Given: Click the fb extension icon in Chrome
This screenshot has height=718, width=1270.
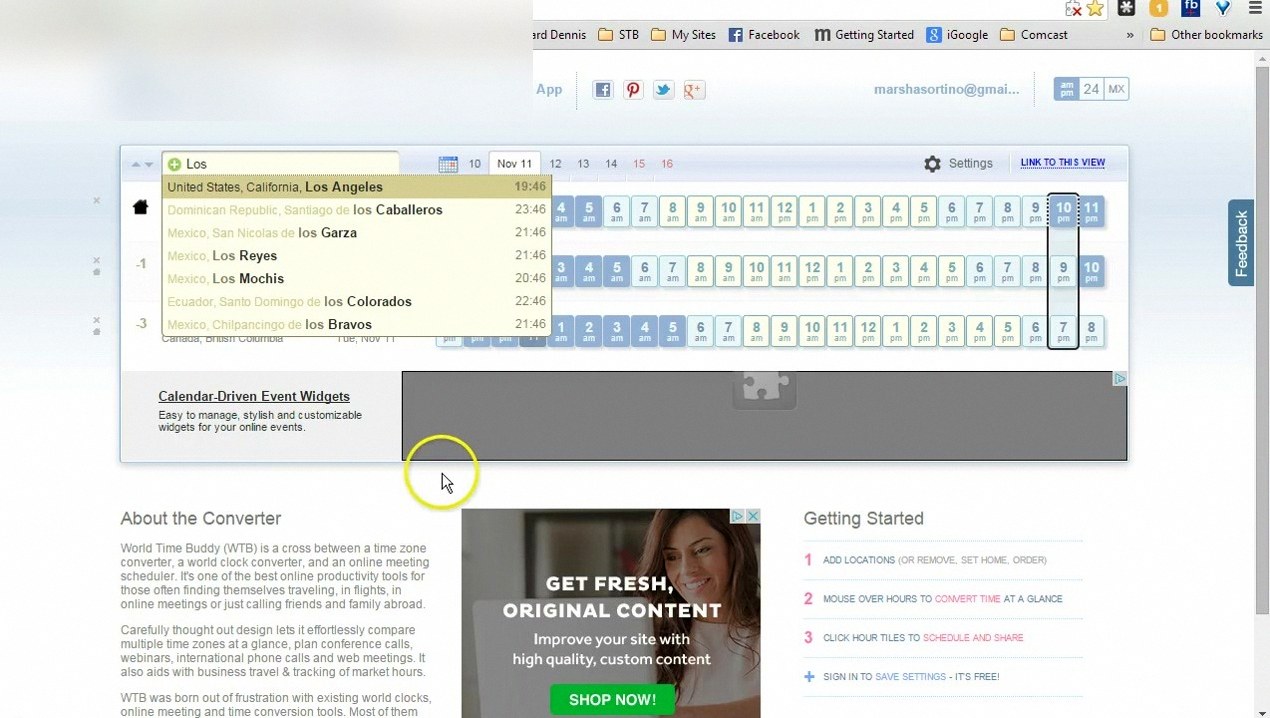Looking at the screenshot, I should [1190, 8].
